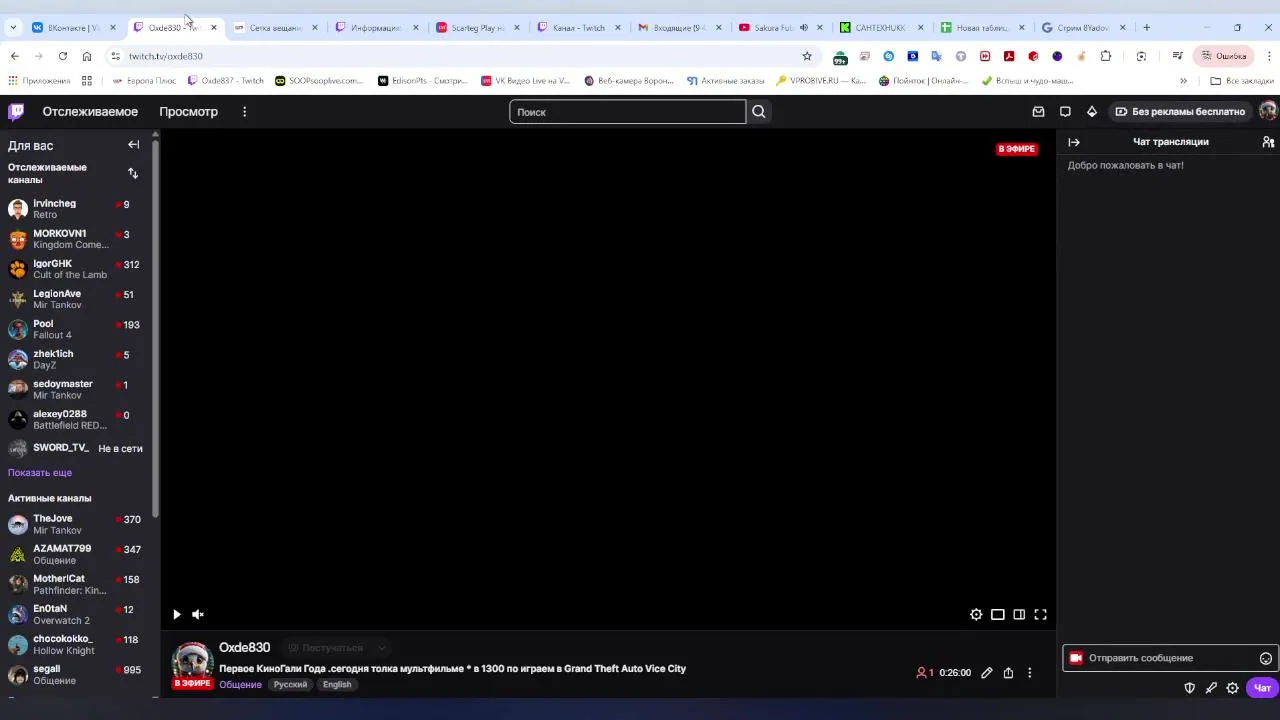Click the purple Чат send button
The width and height of the screenshot is (1280, 720).
[1262, 688]
